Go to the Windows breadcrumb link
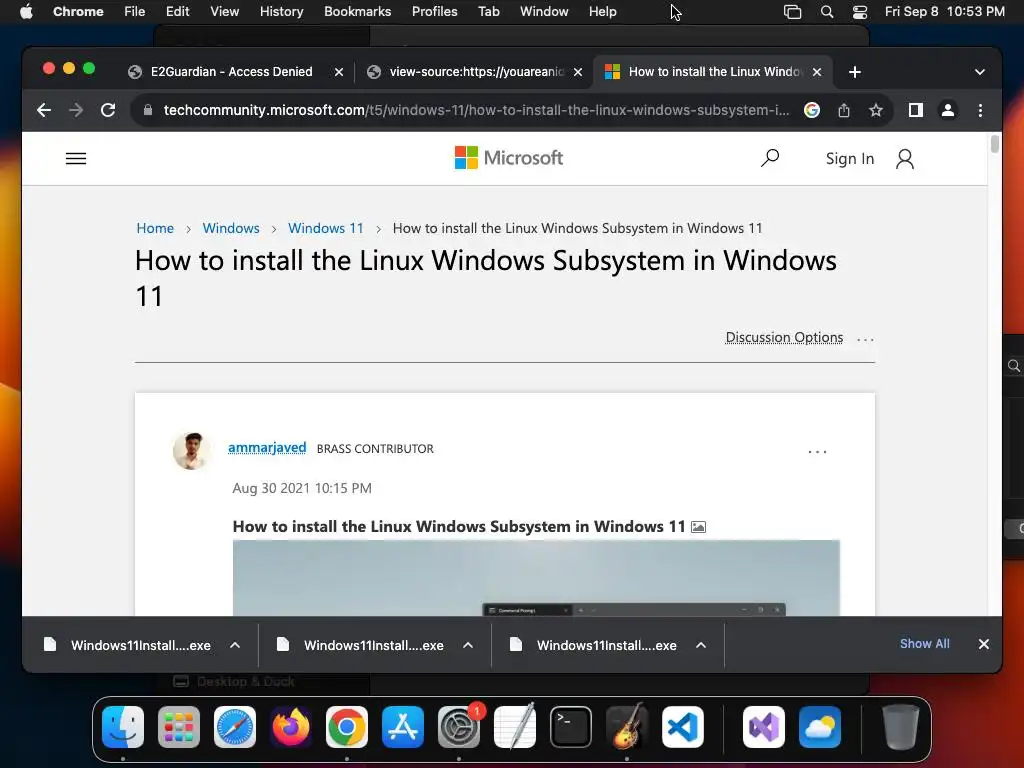Viewport: 1024px width, 768px height. tap(231, 228)
